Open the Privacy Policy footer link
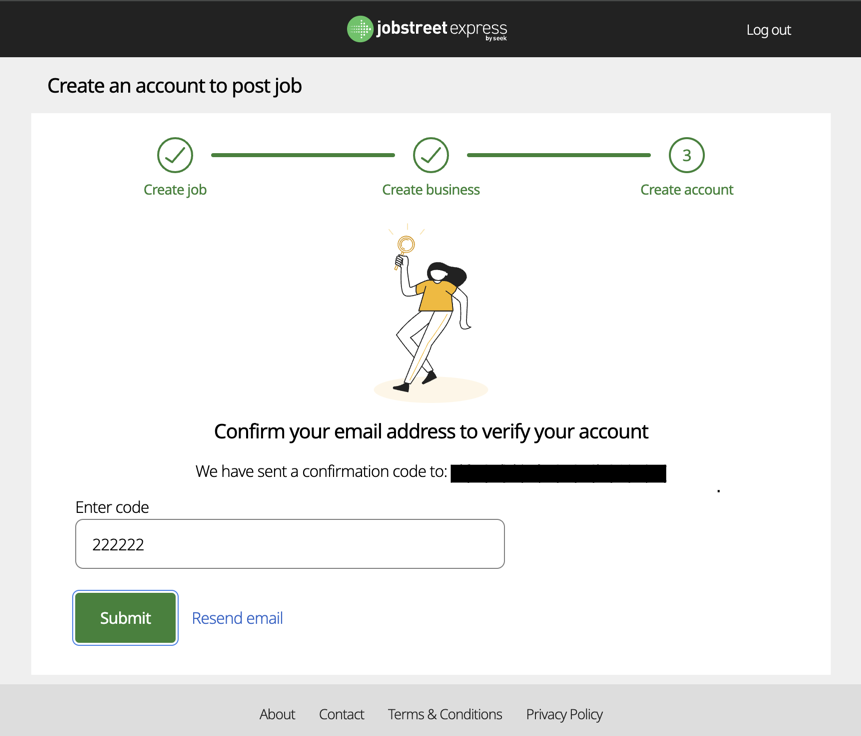 point(564,714)
